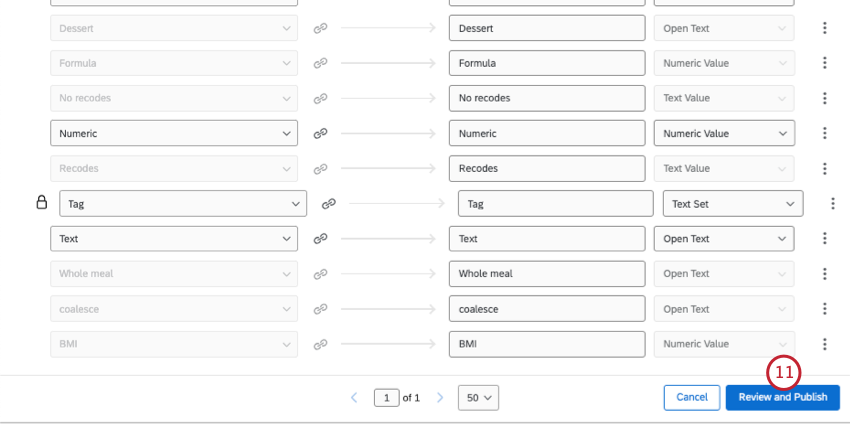The height and width of the screenshot is (425, 850).
Task: Open the Open Text type dropdown for Text
Action: (x=724, y=239)
